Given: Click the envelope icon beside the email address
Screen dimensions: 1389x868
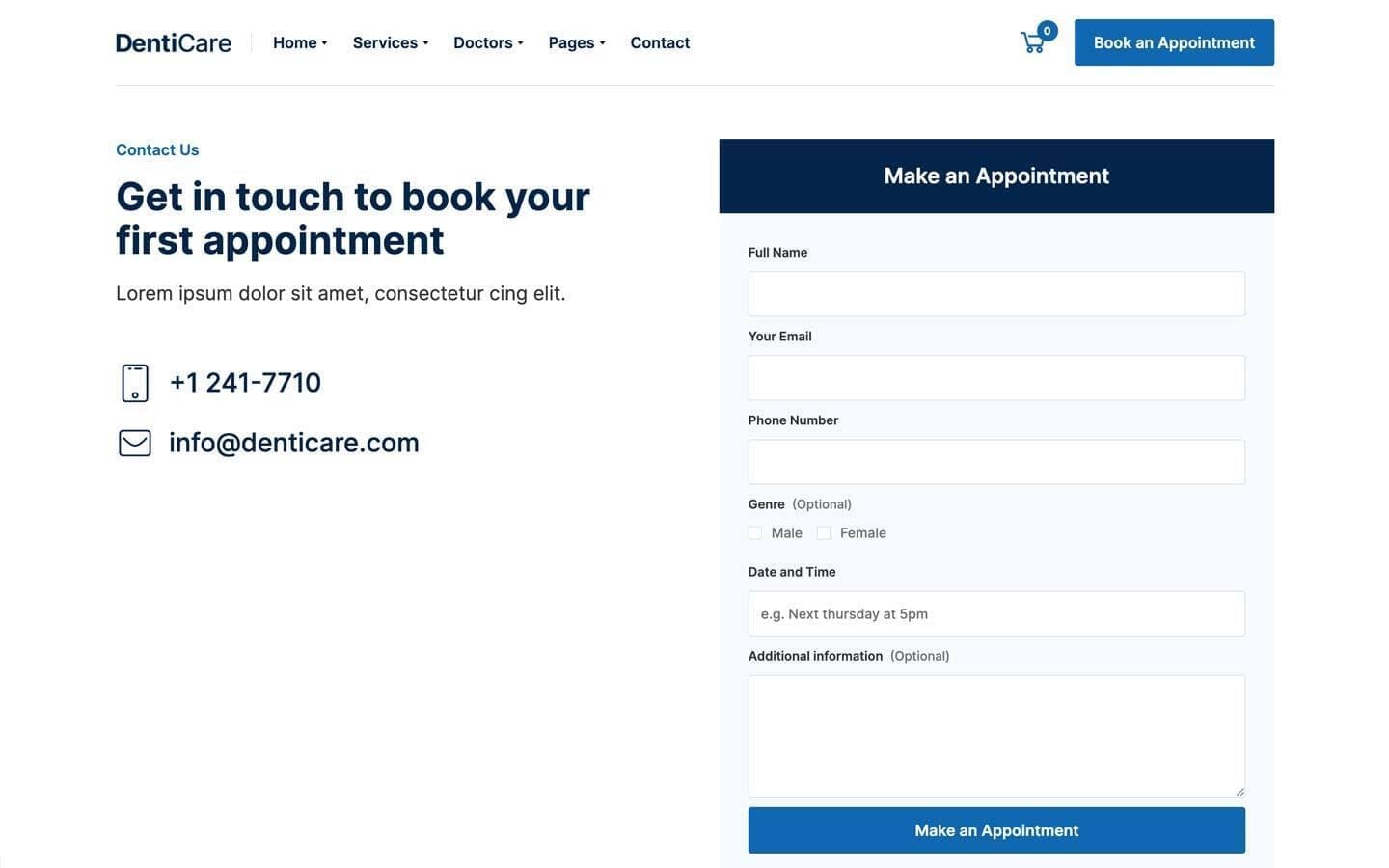Looking at the screenshot, I should (x=135, y=443).
